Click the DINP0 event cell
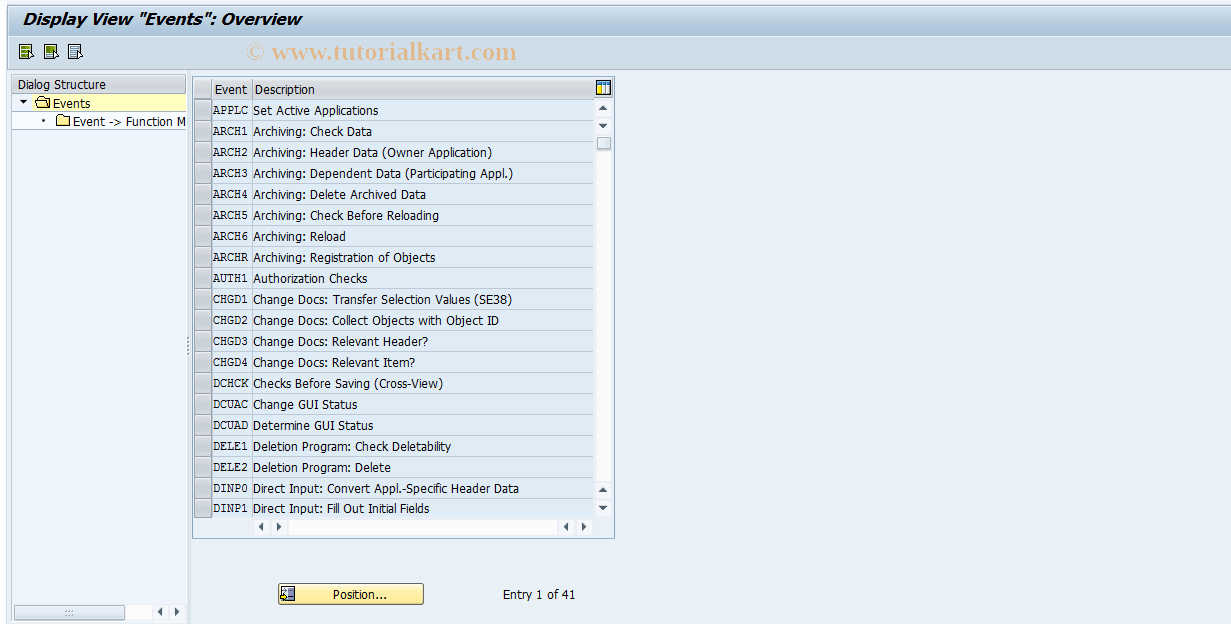Viewport: 1231px width, 624px height. click(x=231, y=488)
